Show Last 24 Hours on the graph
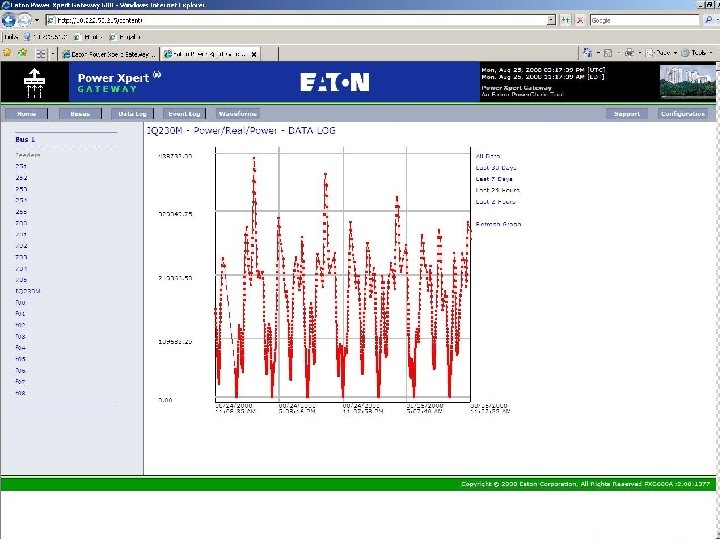 (498, 190)
